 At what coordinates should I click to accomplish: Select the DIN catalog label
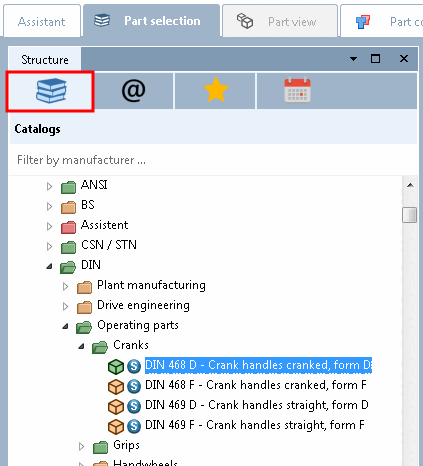click(91, 265)
